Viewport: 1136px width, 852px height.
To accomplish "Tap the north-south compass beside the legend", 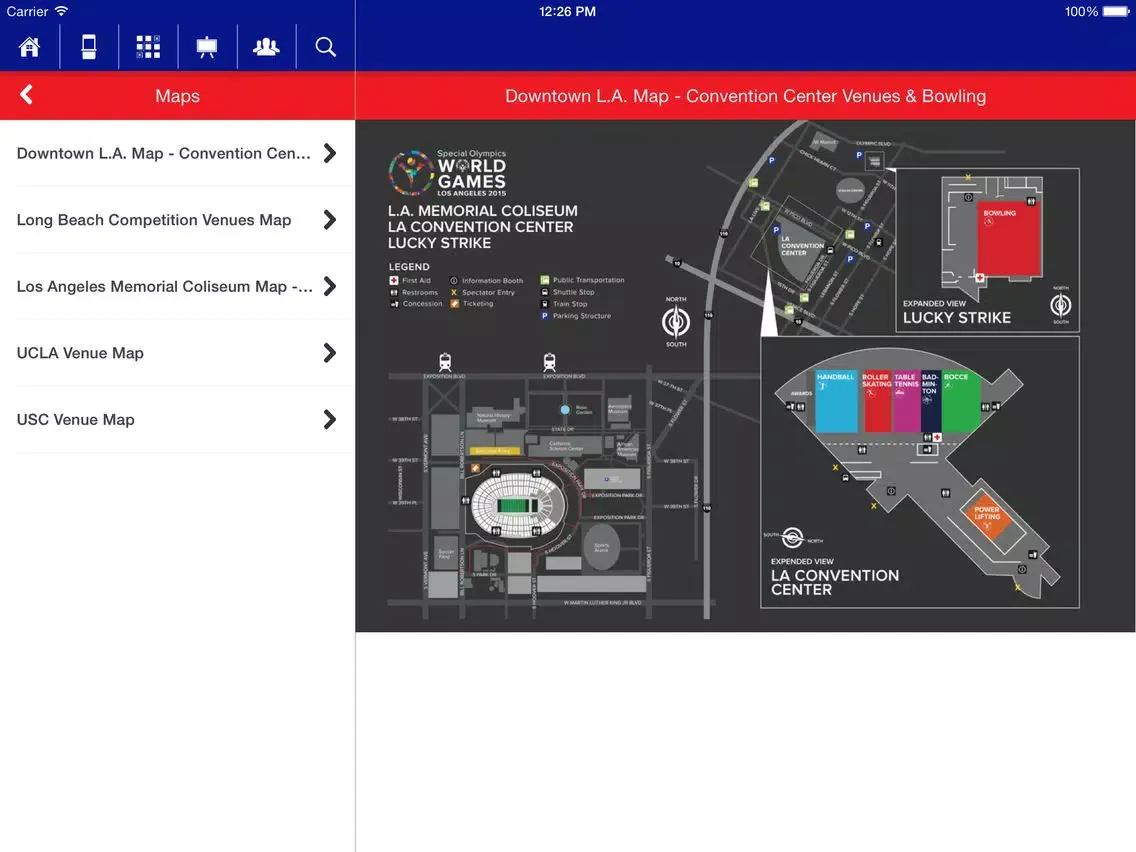I will point(676,322).
